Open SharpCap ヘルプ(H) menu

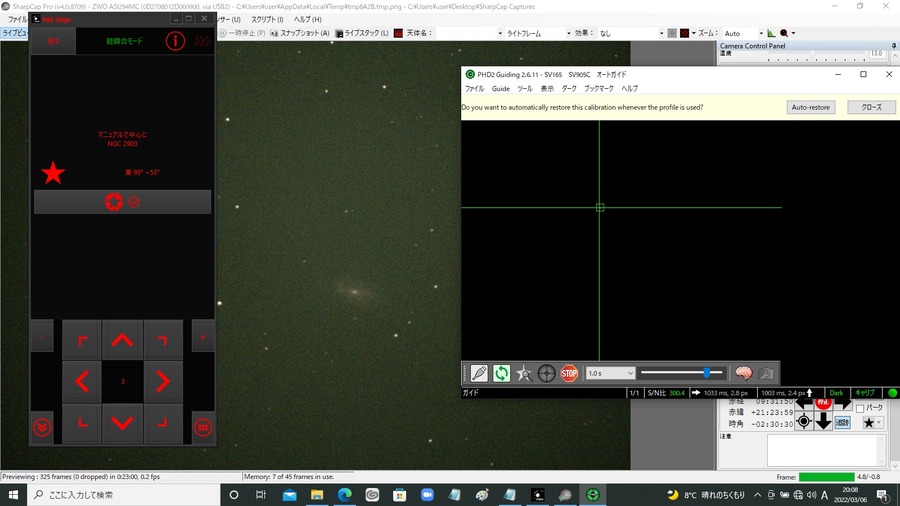pos(308,19)
